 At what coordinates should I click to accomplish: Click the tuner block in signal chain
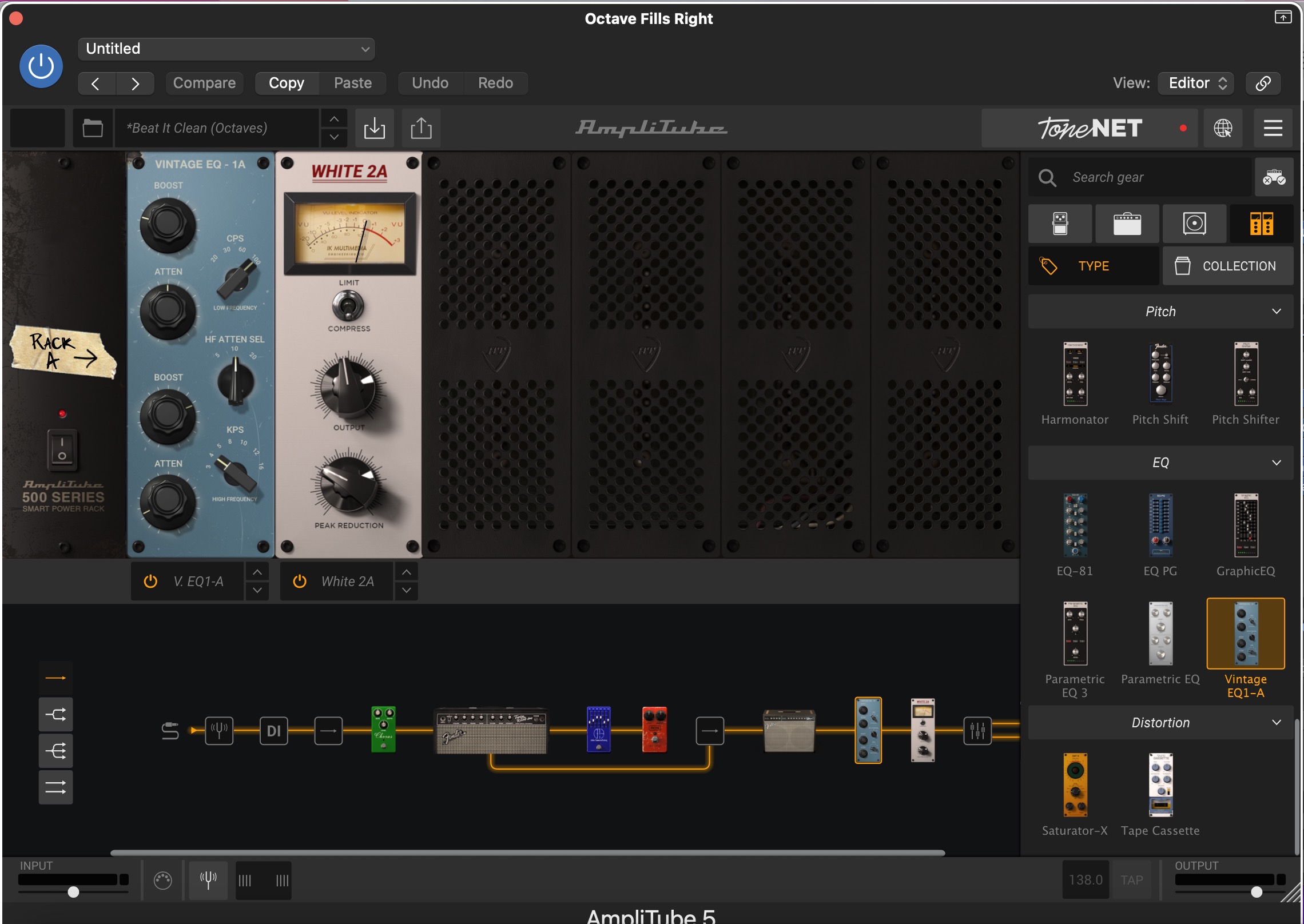pyautogui.click(x=219, y=731)
